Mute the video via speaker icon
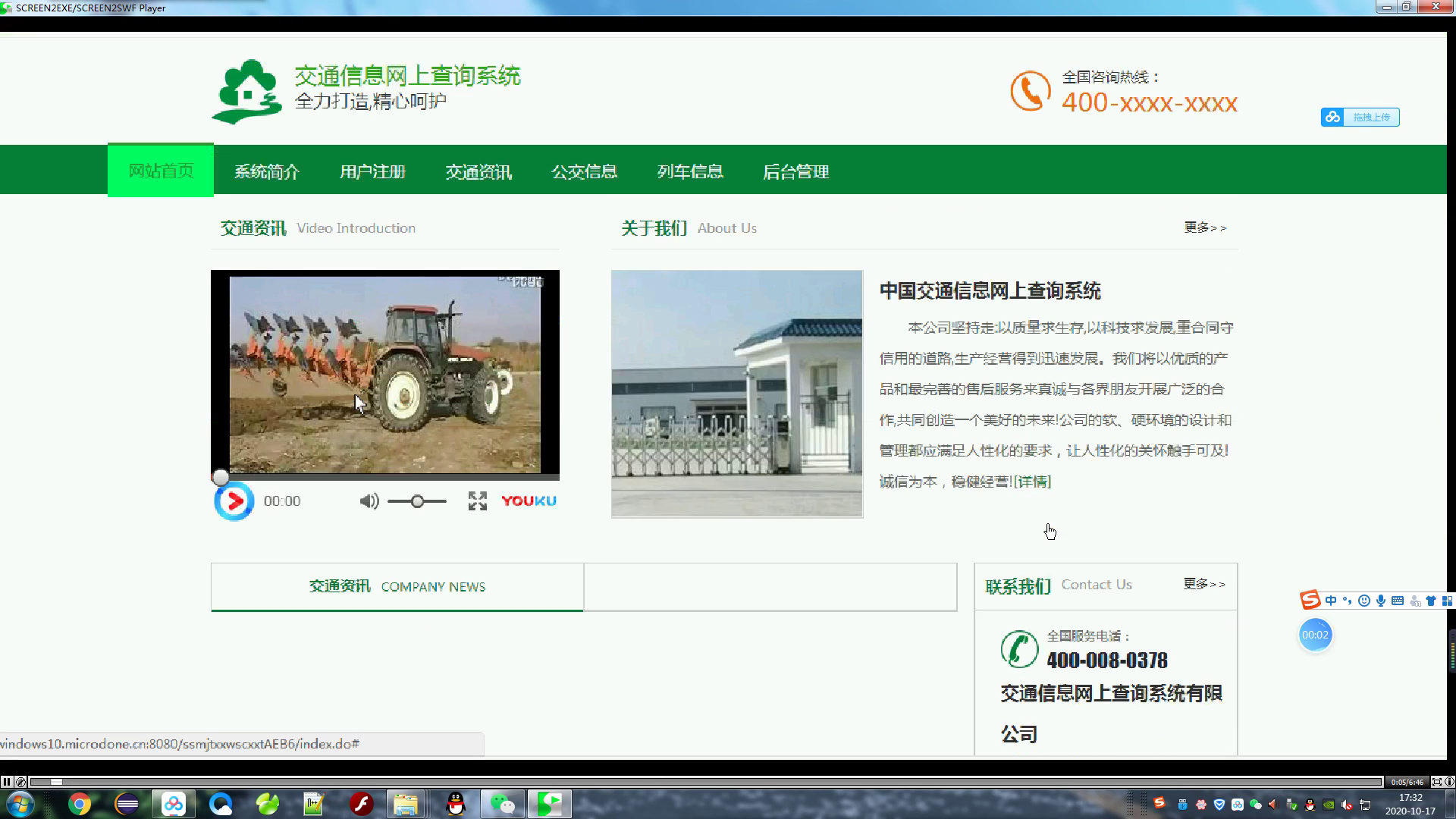1456x819 pixels. tap(369, 500)
